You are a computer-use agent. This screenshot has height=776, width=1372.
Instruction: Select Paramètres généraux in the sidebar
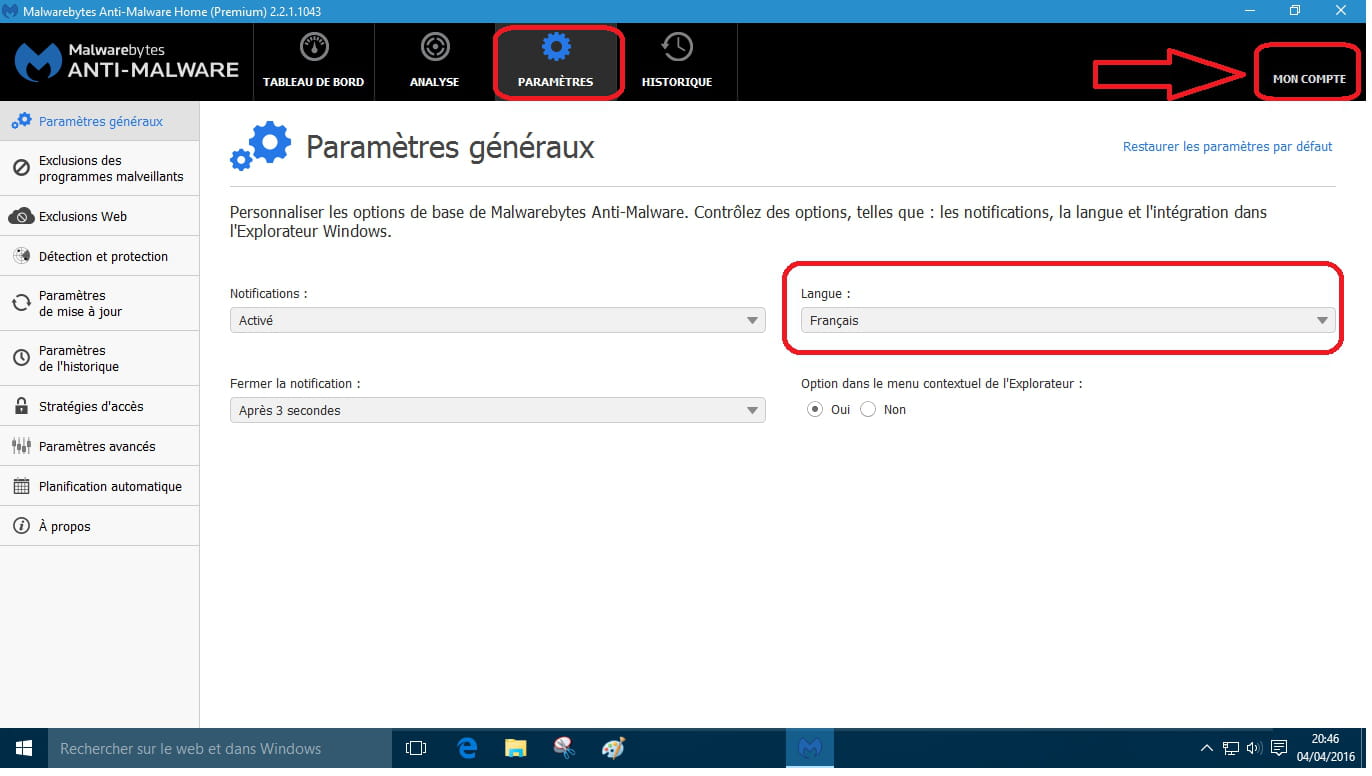click(x=100, y=122)
